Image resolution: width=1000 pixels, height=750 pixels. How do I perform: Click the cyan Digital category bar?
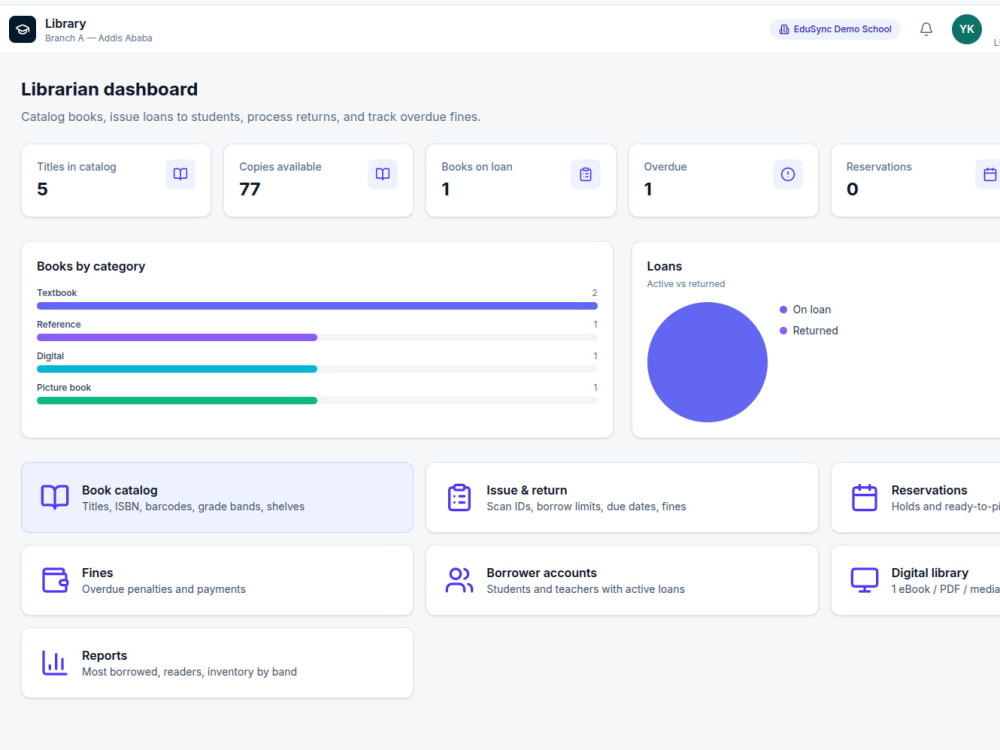177,369
